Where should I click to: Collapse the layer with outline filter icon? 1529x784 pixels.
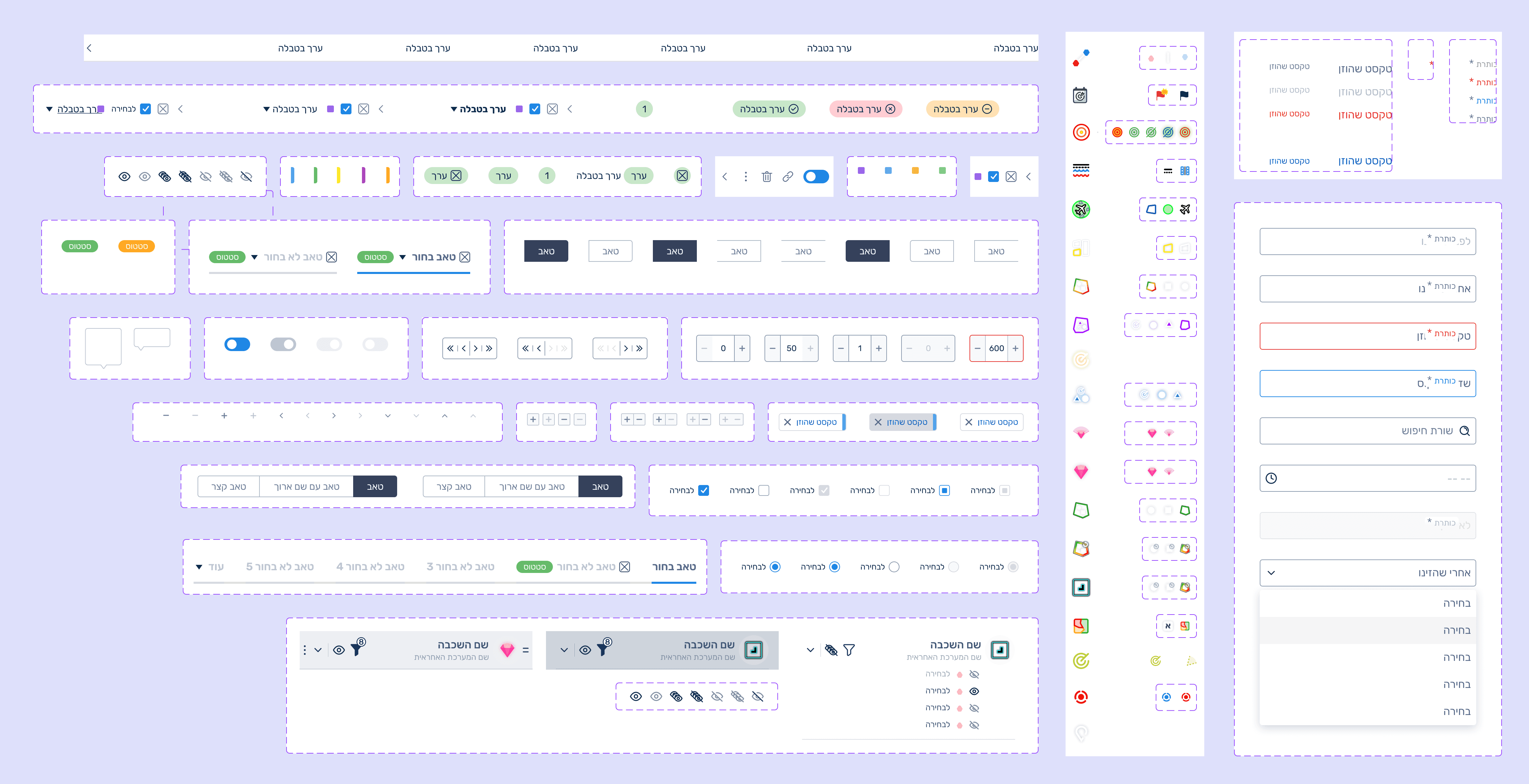click(810, 650)
